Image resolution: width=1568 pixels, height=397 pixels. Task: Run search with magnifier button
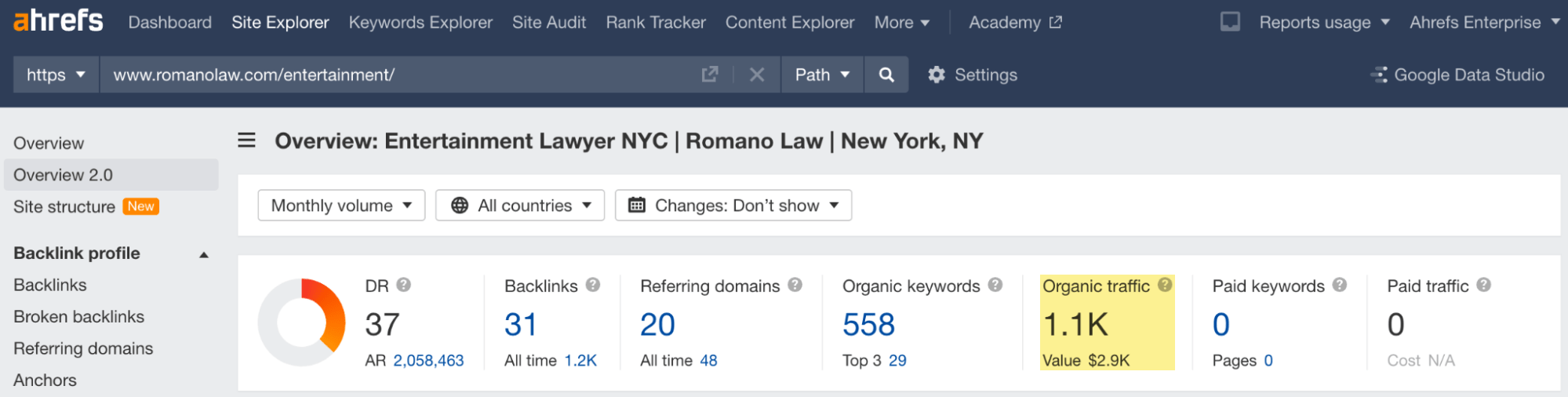pos(886,75)
